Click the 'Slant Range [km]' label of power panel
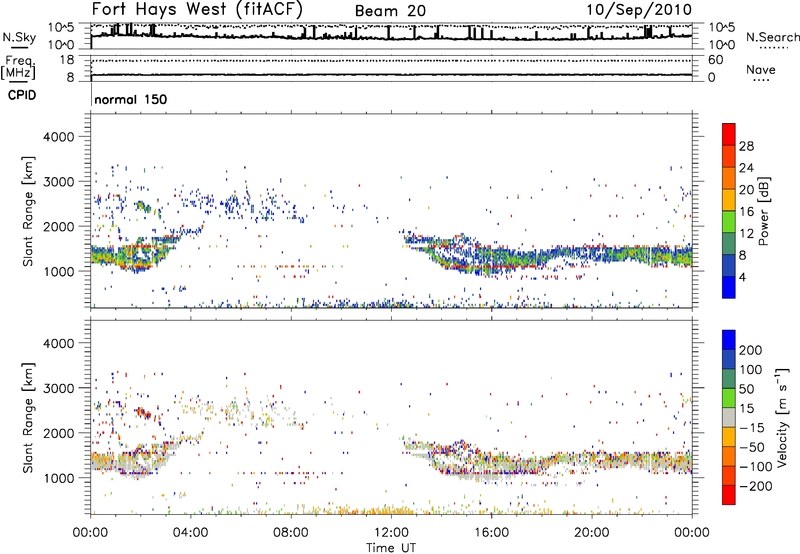800x554 pixels. (x=29, y=212)
